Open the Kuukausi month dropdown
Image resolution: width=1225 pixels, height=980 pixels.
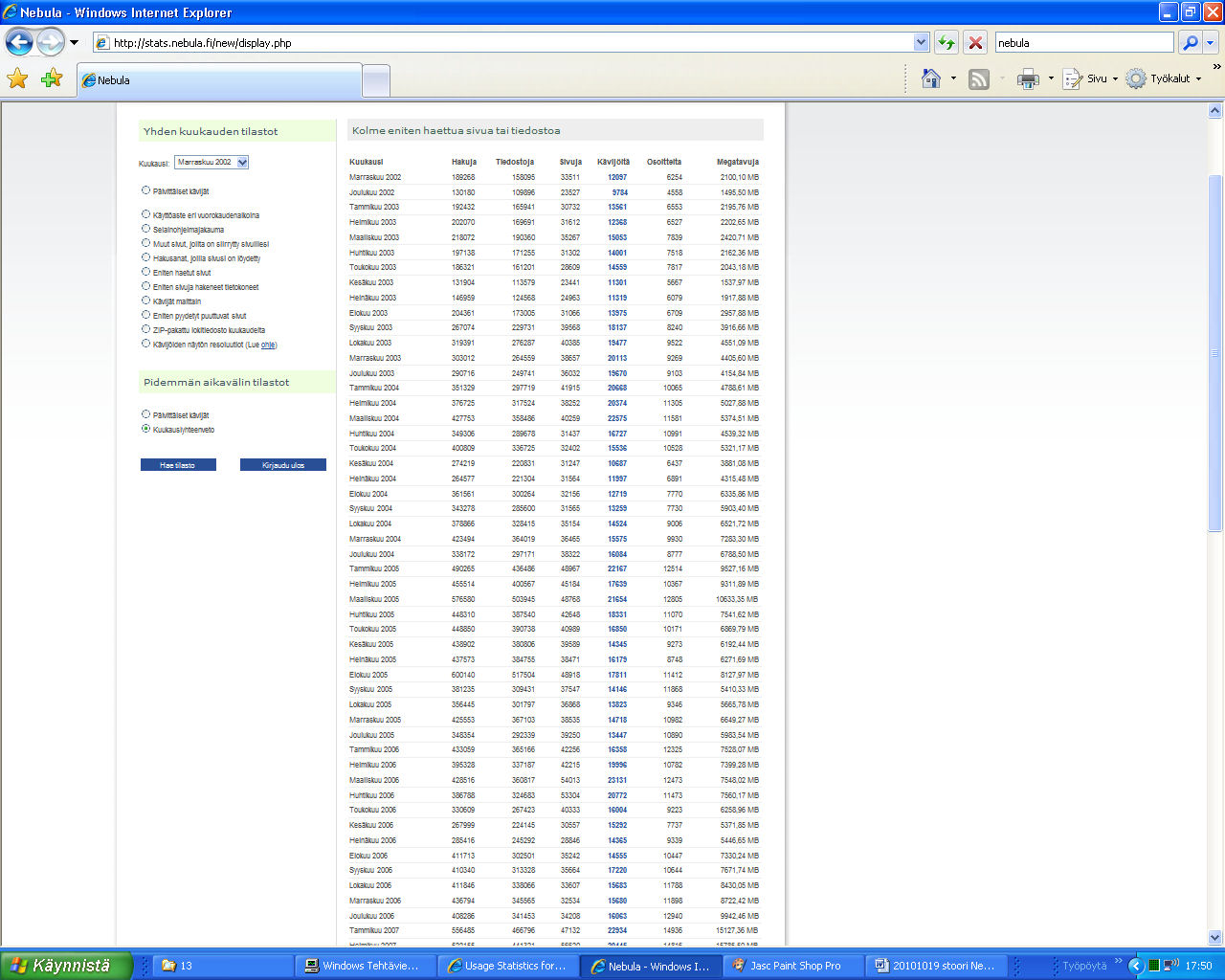point(212,163)
